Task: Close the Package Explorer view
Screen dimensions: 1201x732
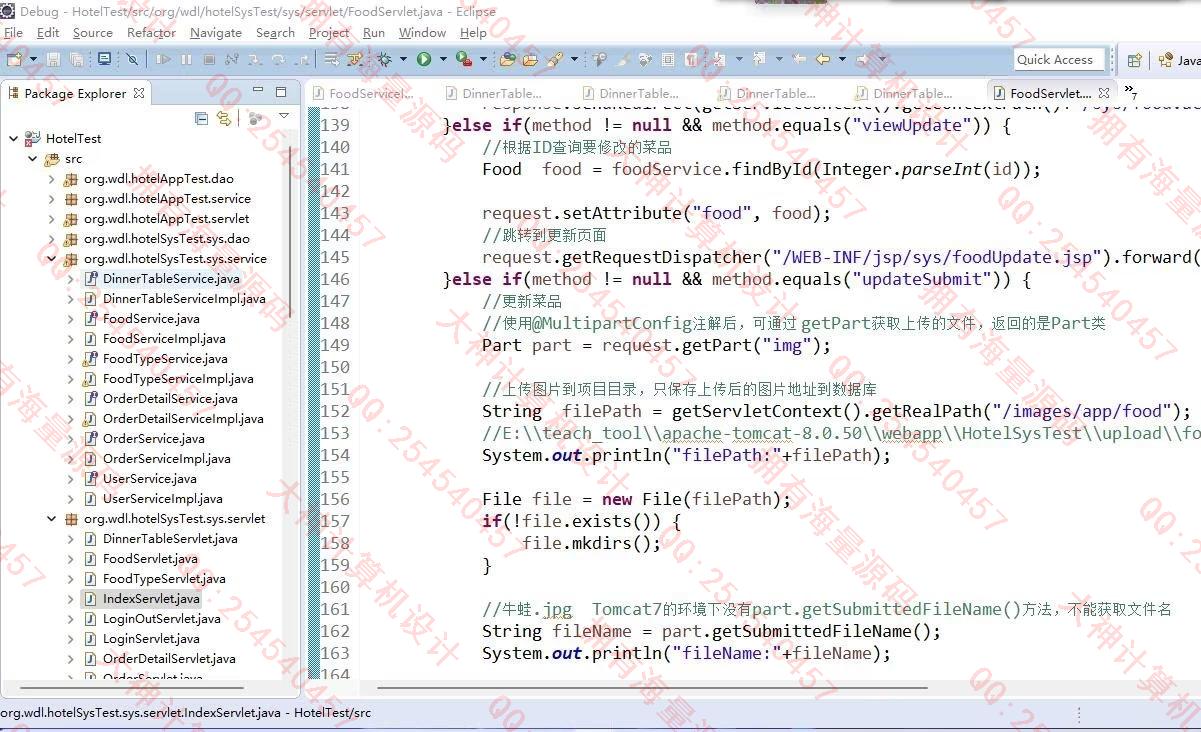Action: coord(139,93)
